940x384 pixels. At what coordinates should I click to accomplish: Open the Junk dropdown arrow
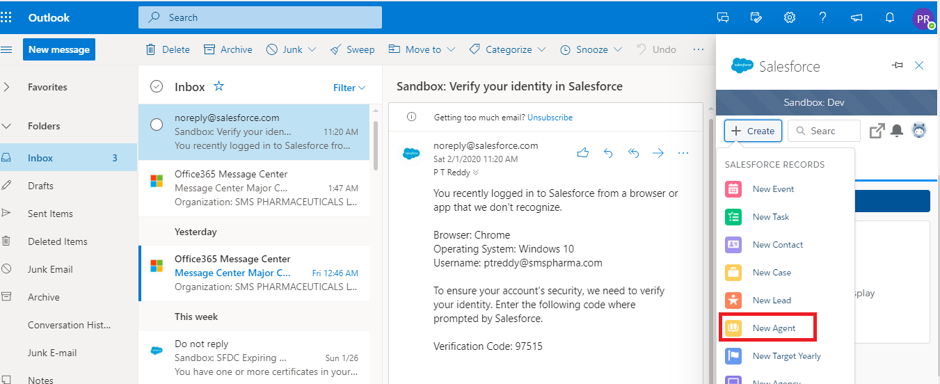(312, 50)
